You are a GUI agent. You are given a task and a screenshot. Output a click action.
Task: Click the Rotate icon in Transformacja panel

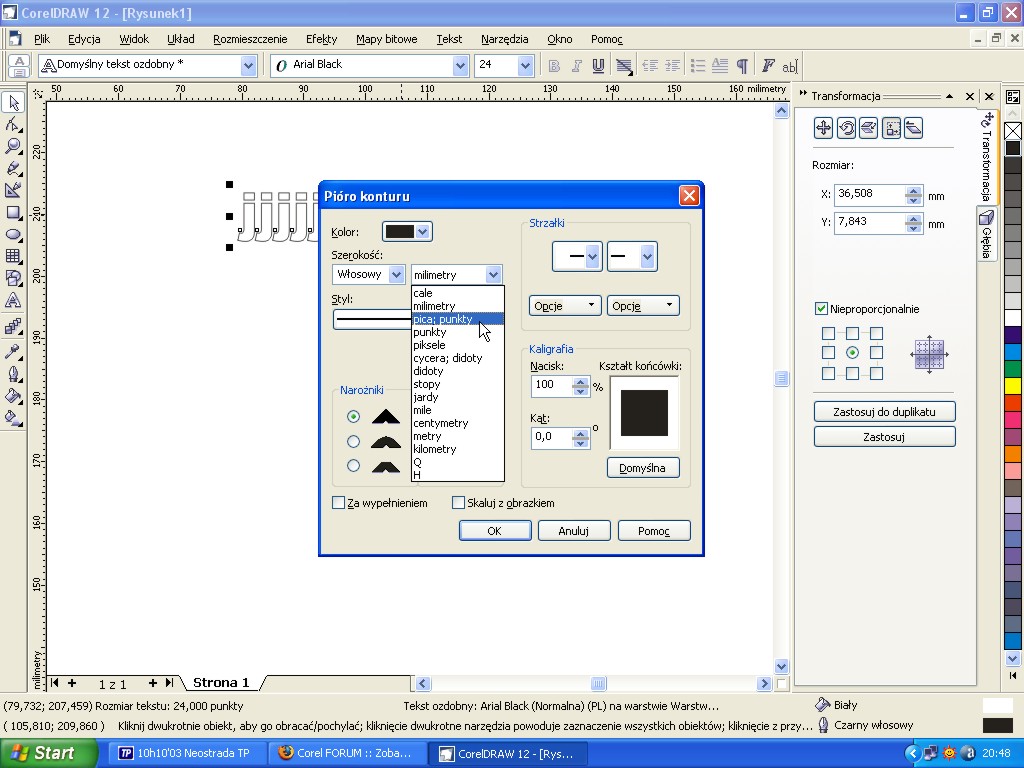pos(846,128)
